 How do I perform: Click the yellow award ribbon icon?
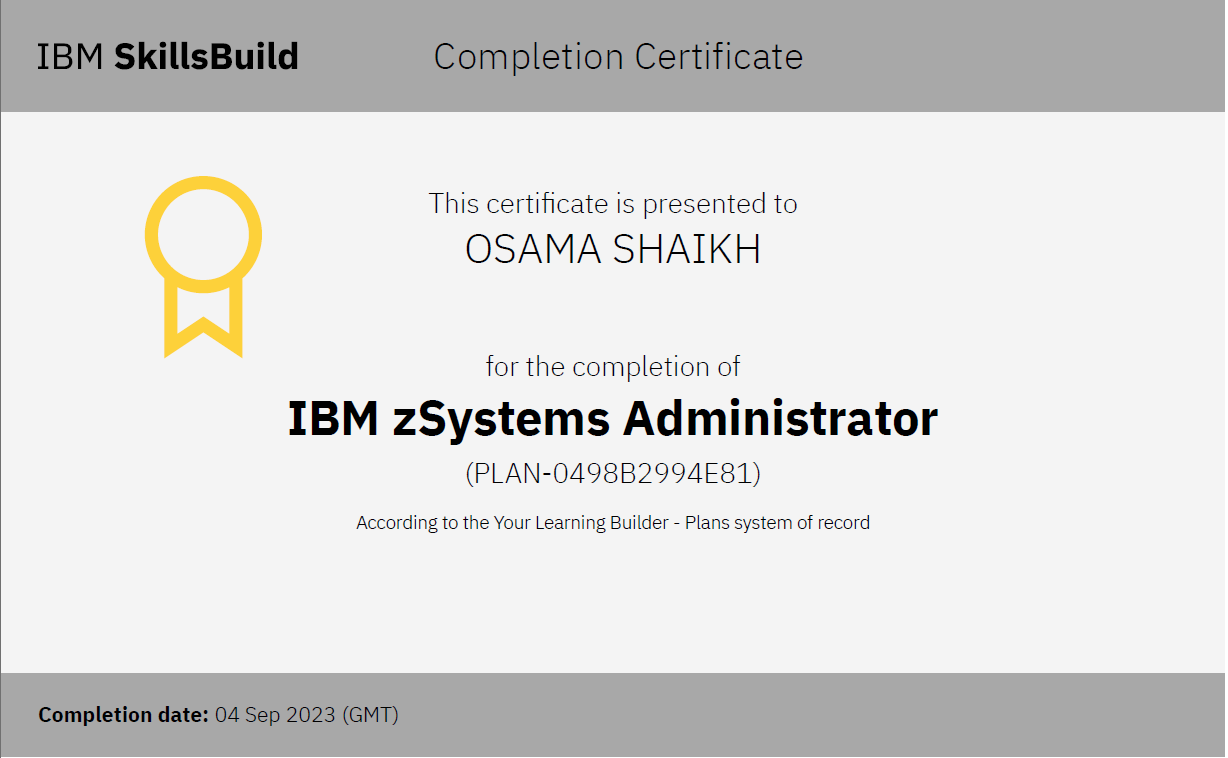[203, 266]
